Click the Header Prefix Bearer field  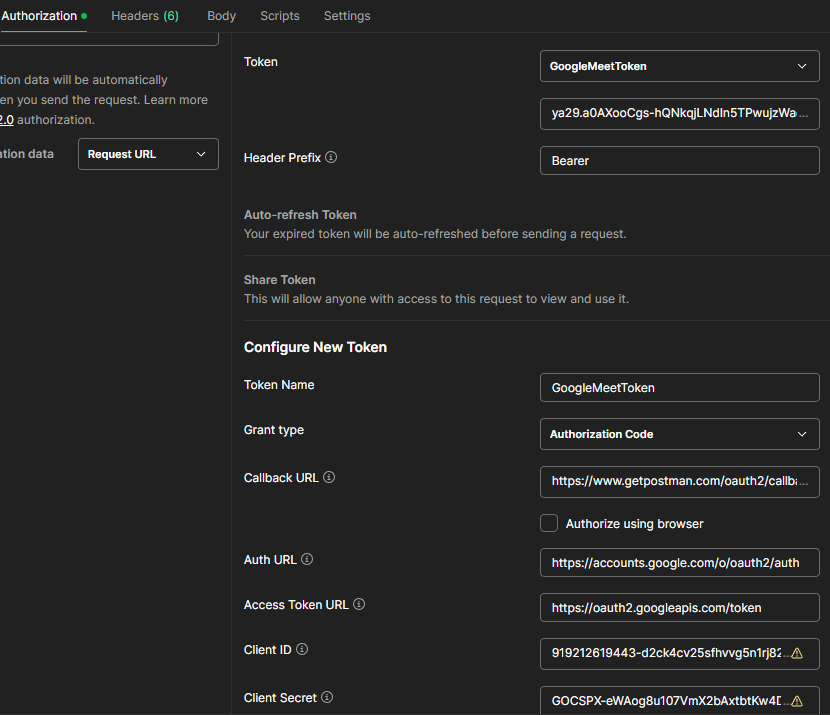click(679, 161)
